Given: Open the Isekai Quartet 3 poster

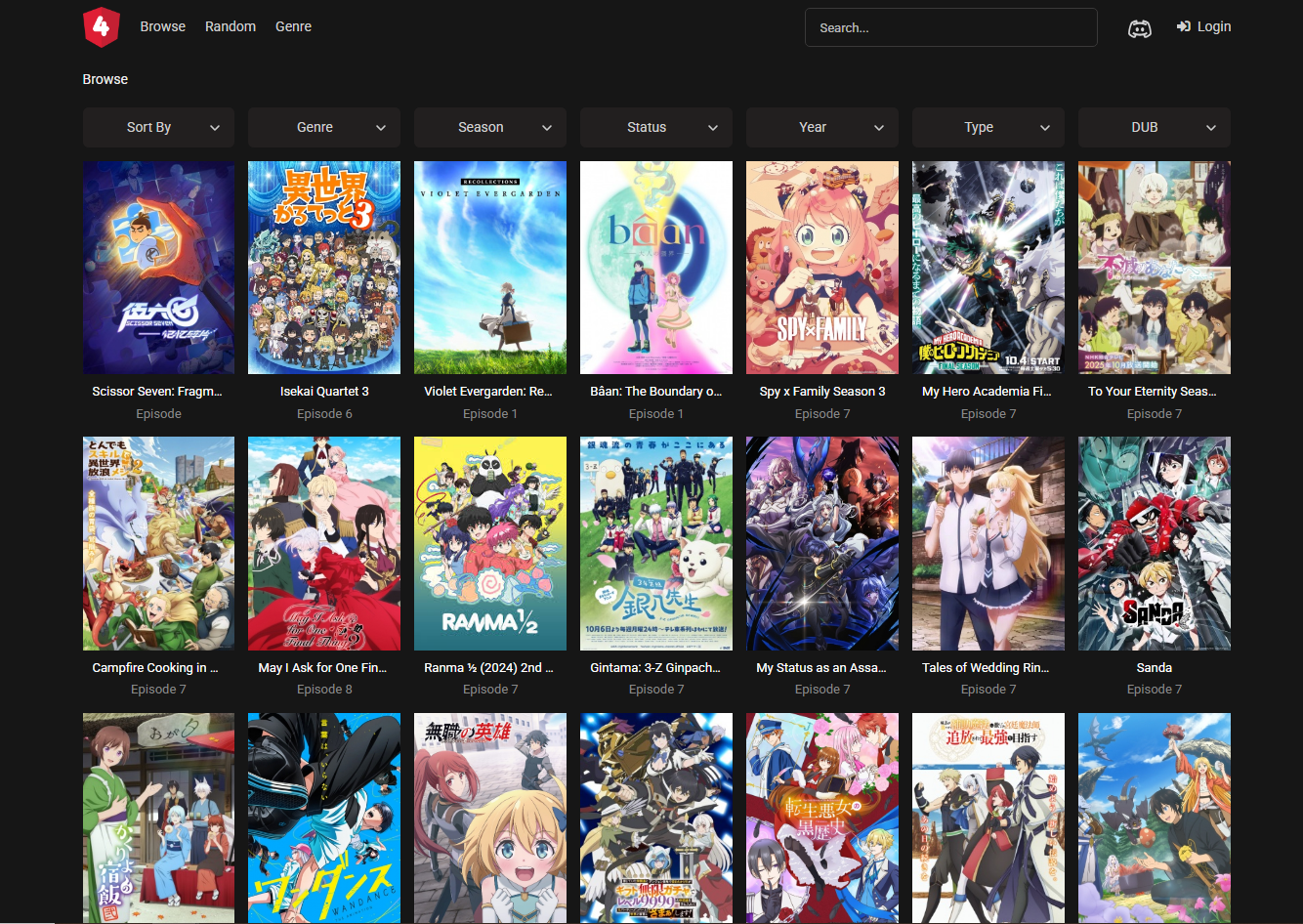Looking at the screenshot, I should click(324, 268).
